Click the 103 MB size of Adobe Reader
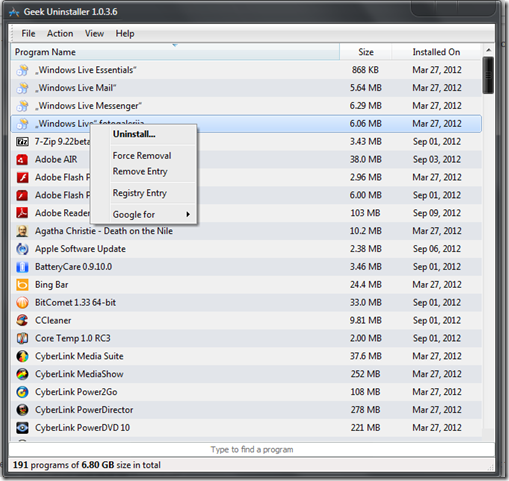Image resolution: width=509 pixels, height=481 pixels. point(365,213)
